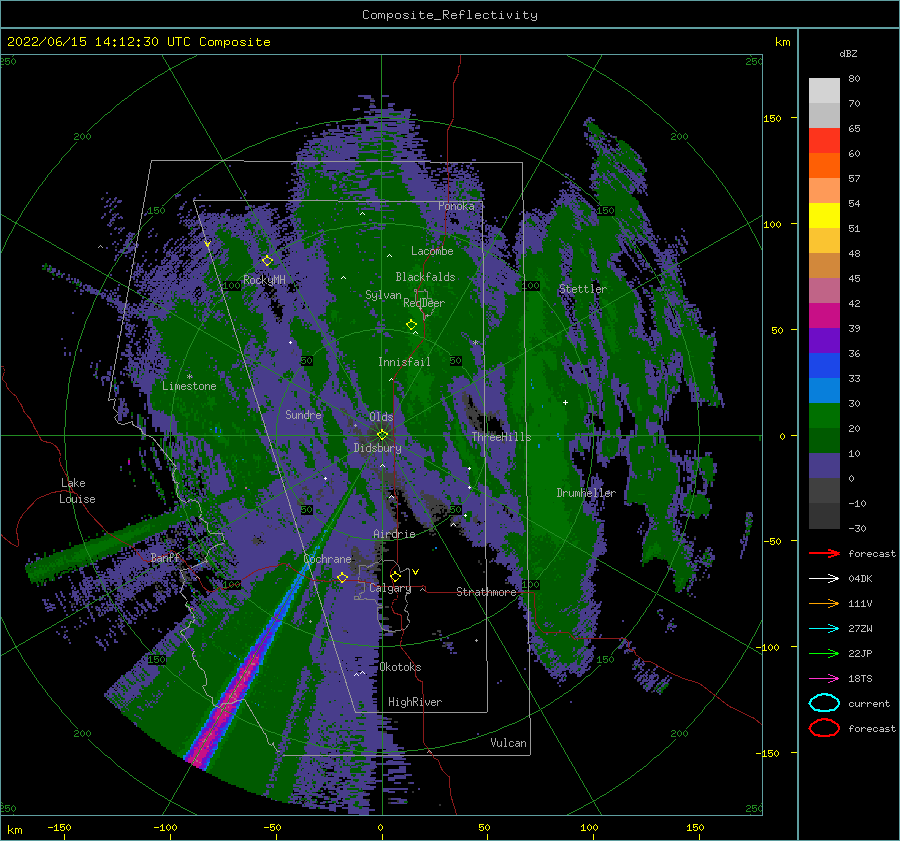Pick the slate-purple 0-10 dBZ swatch

[824, 466]
